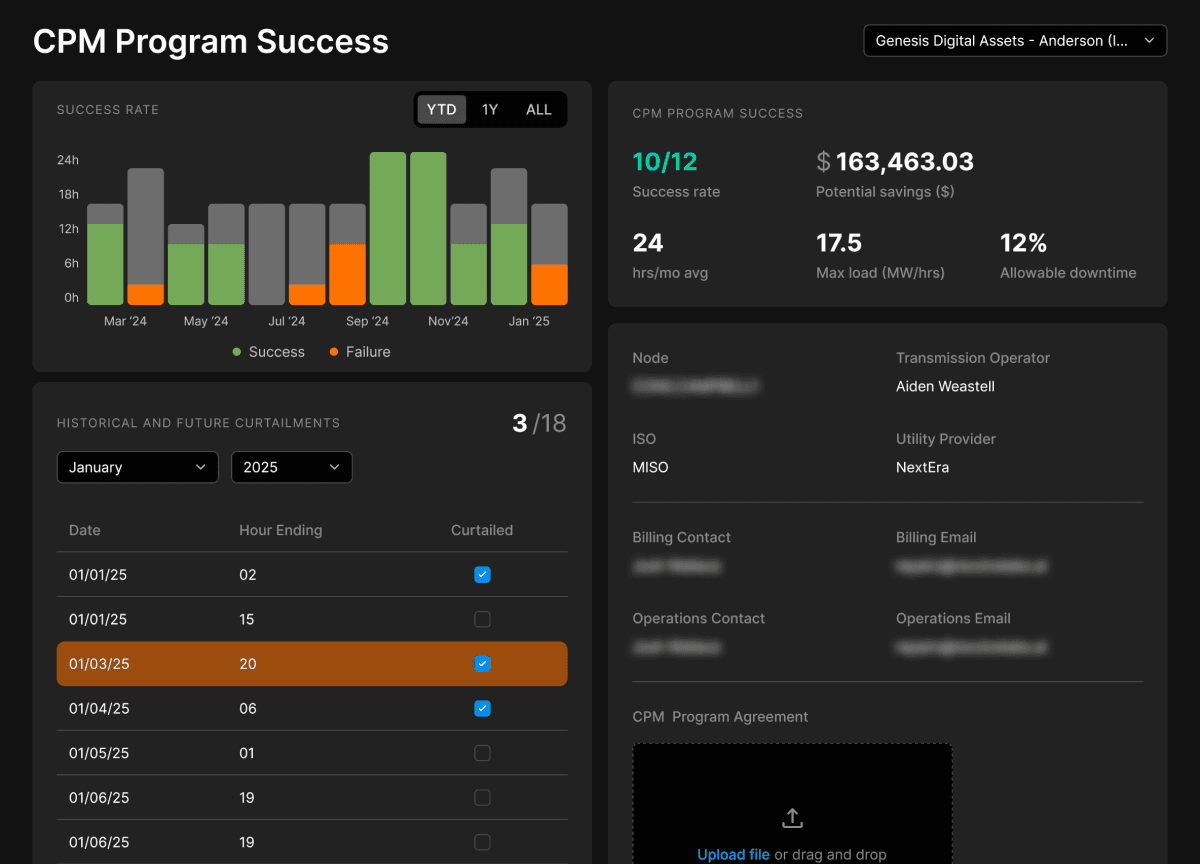Screen dimensions: 1200x864
Task: Uncheck Curtailed for 01/01/25 hour 02
Action: 482,575
